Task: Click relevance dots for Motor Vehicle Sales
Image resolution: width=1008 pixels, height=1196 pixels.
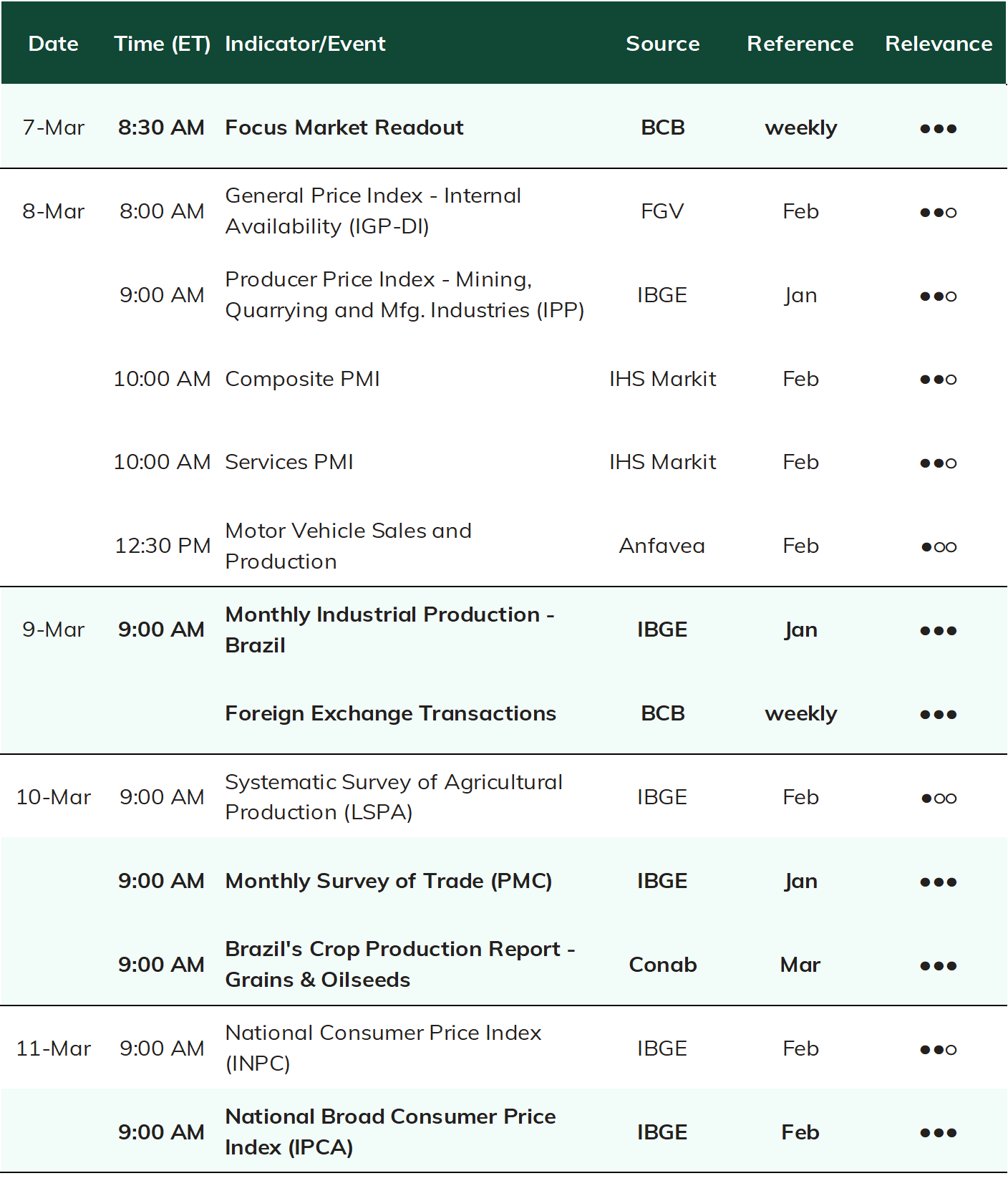Action: pos(938,547)
